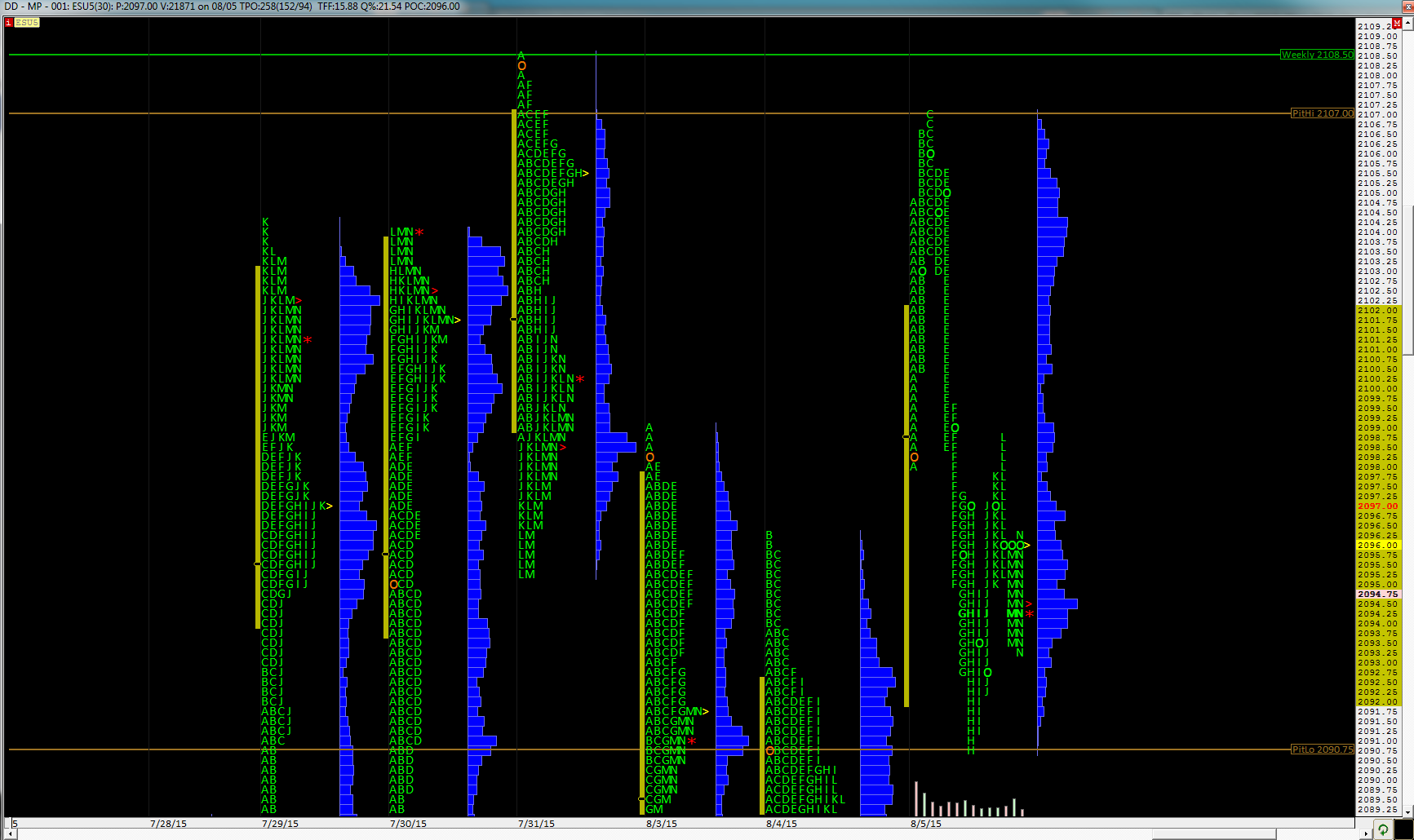Click the 8/3/15 date label

pos(662,824)
